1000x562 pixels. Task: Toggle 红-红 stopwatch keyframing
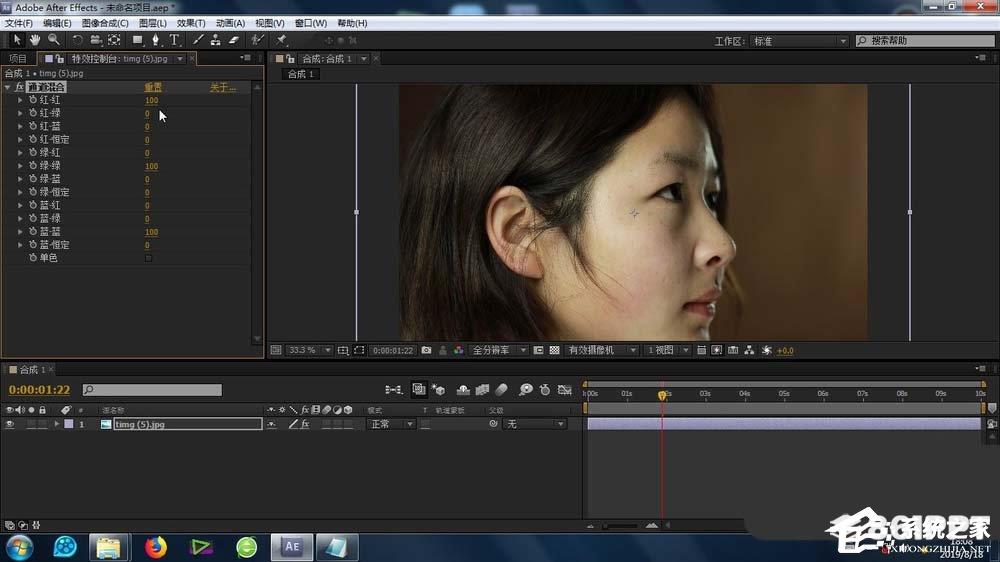click(x=33, y=100)
